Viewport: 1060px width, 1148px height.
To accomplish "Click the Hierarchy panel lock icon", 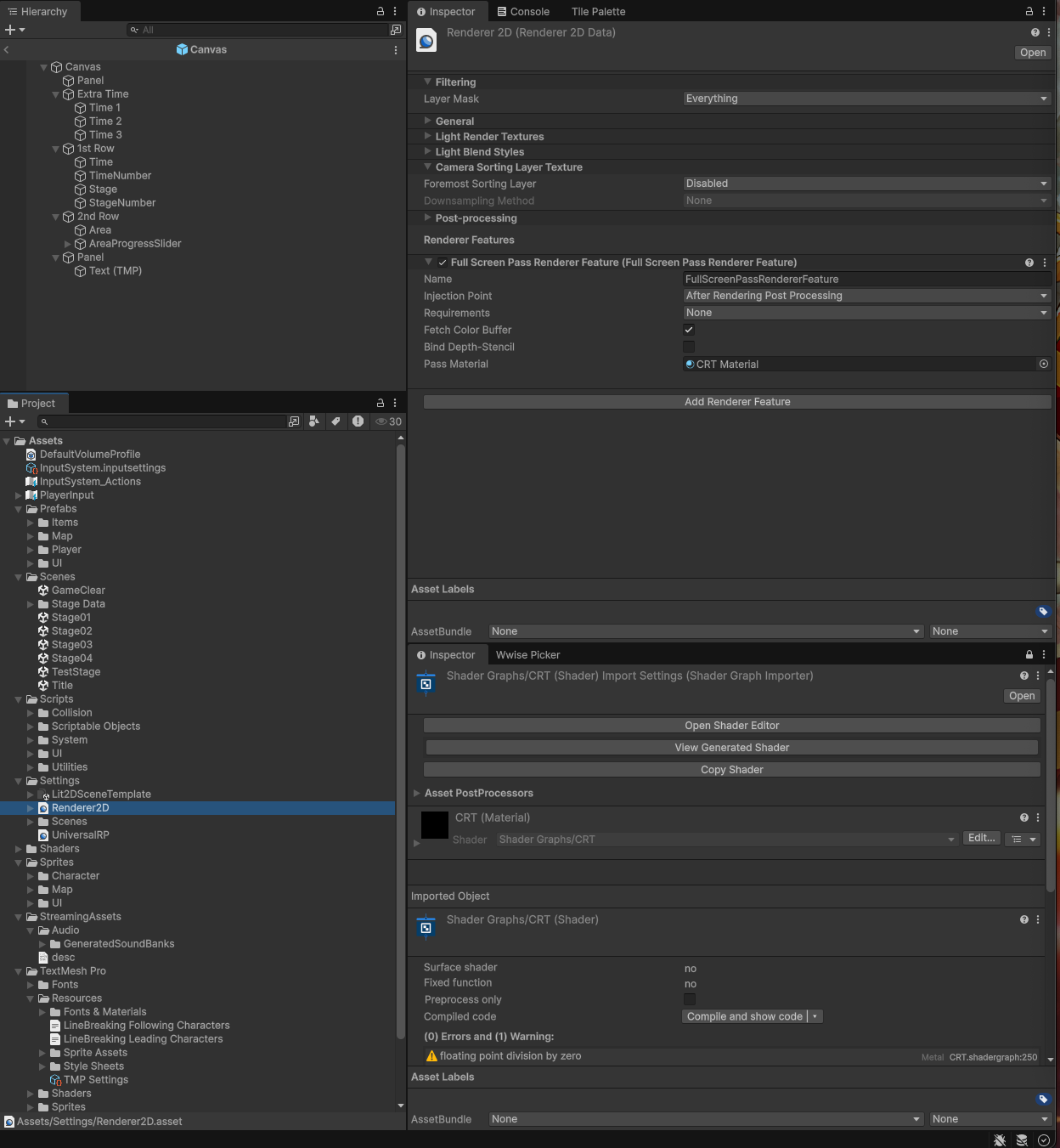I will 381,12.
